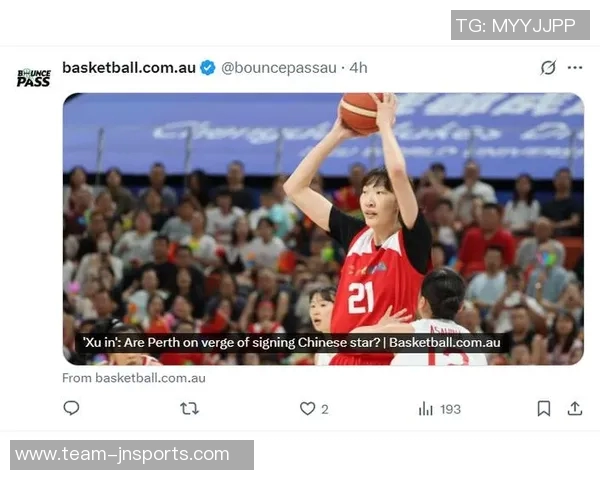Viewport: 600px width, 480px height.
Task: Click the reply speech bubble icon
Action: point(71,408)
